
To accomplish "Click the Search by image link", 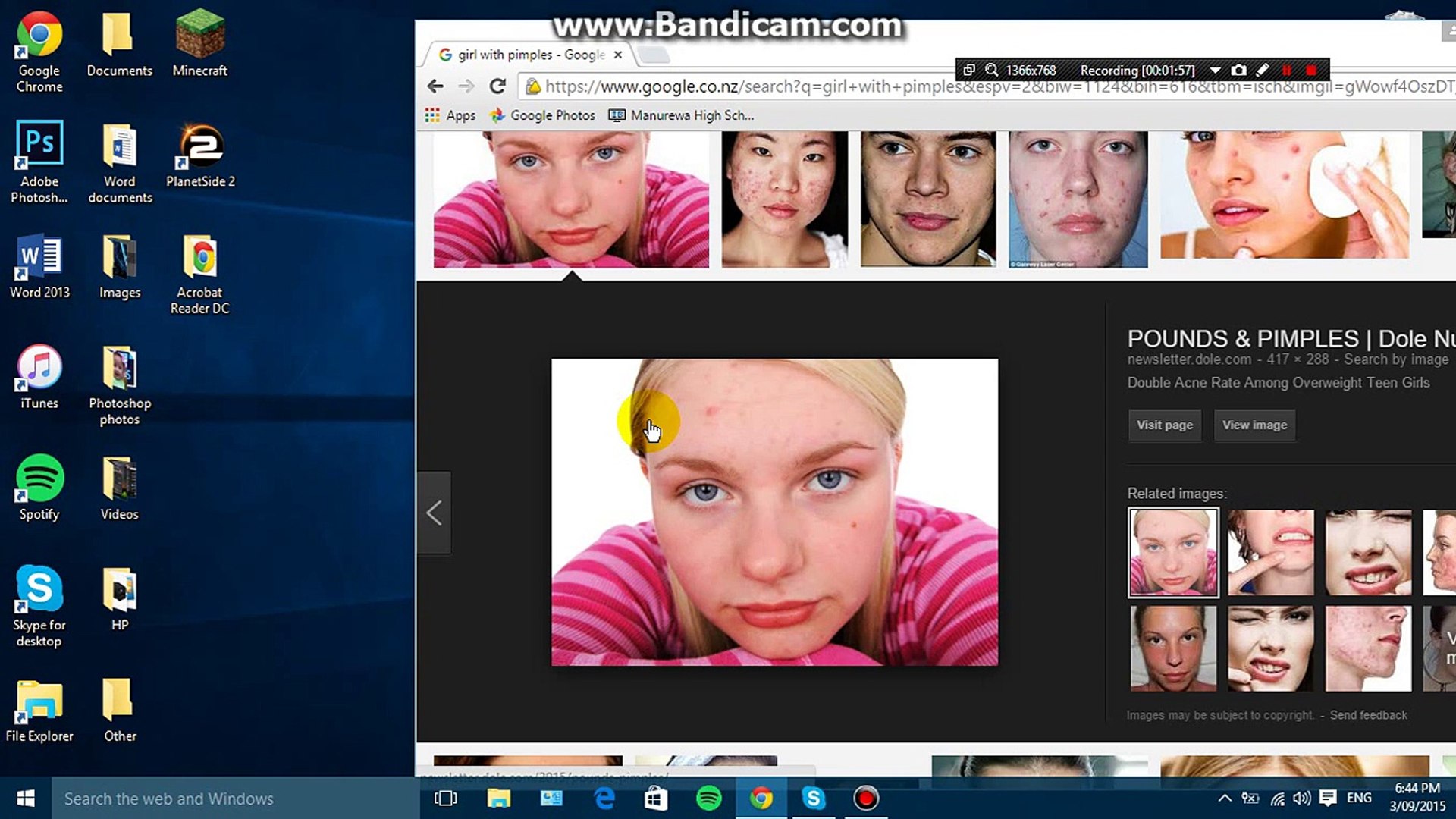I will click(x=1396, y=359).
